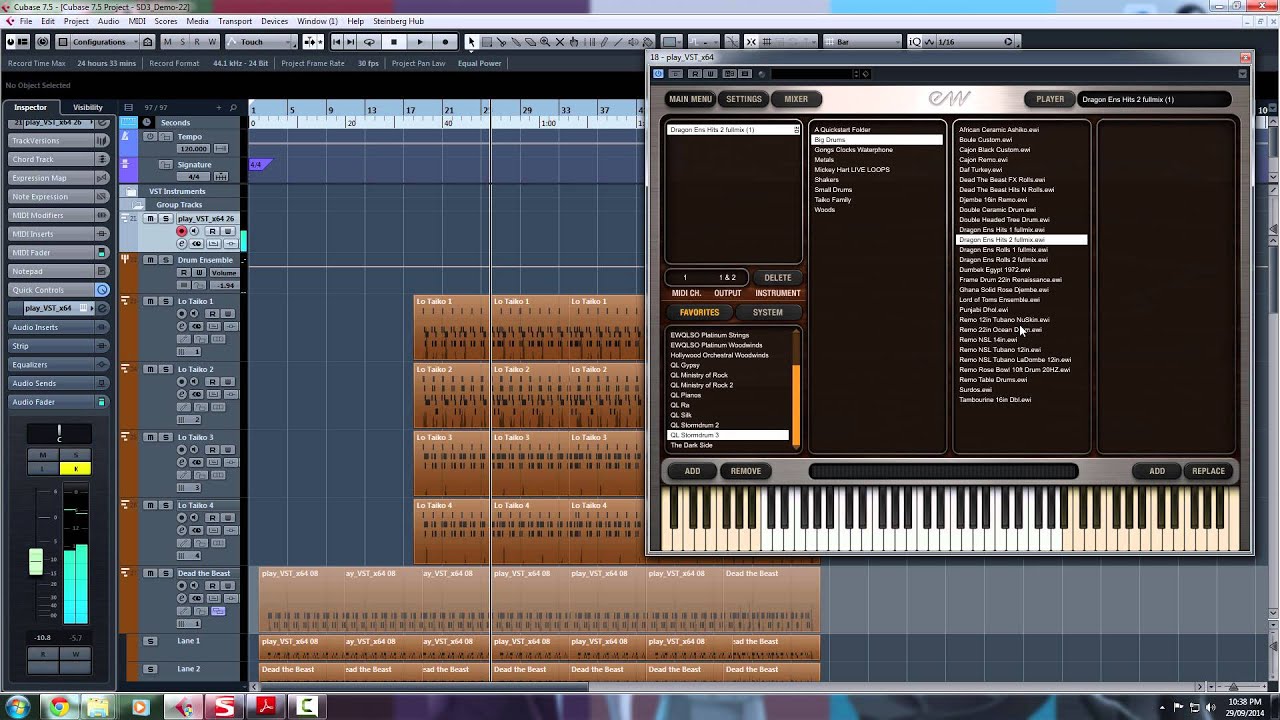The image size is (1280, 720).
Task: Click the Windows Start button
Action: [x=17, y=707]
